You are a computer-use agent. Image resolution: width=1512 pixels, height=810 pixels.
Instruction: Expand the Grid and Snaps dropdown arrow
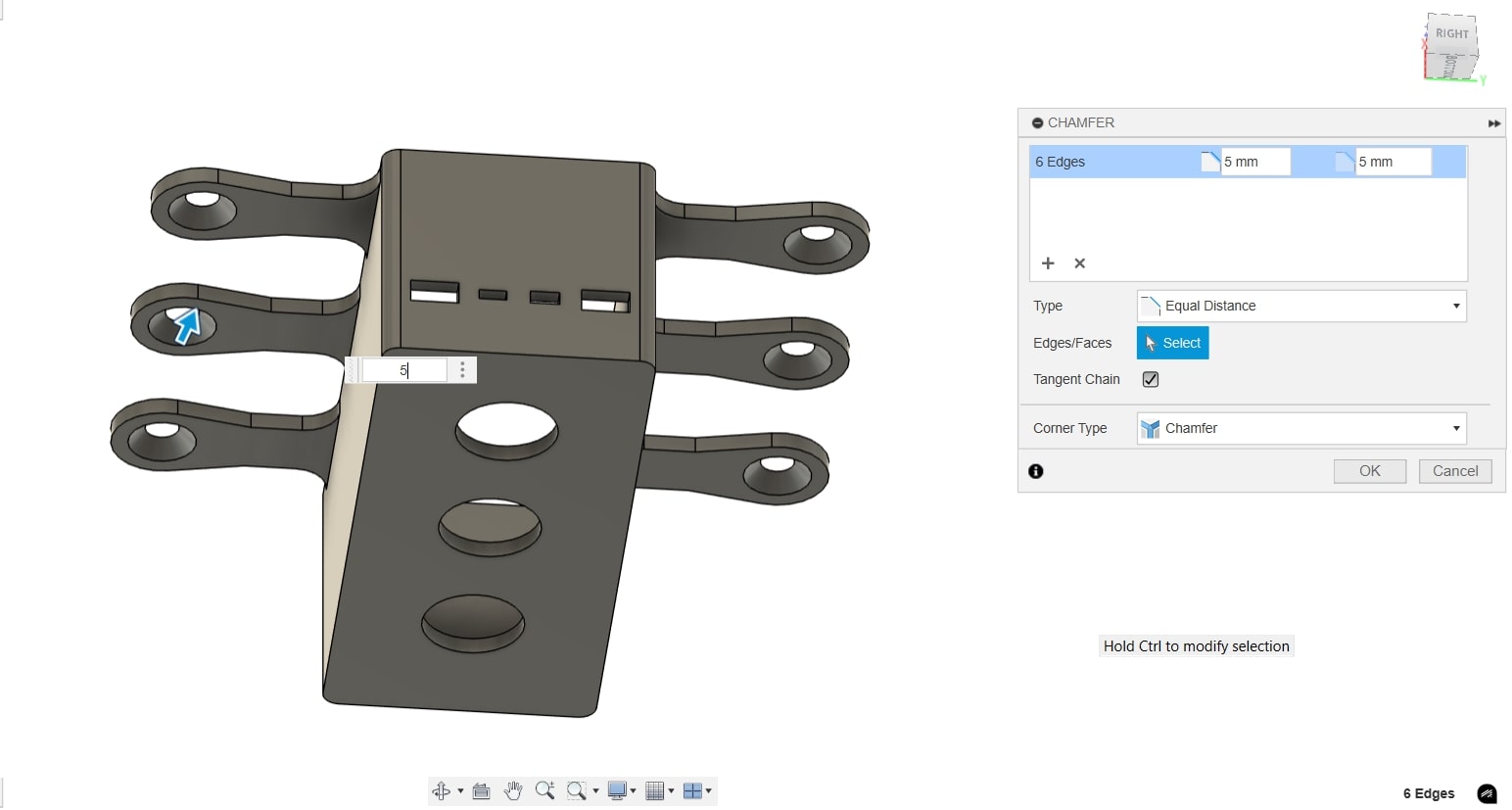pyautogui.click(x=671, y=791)
